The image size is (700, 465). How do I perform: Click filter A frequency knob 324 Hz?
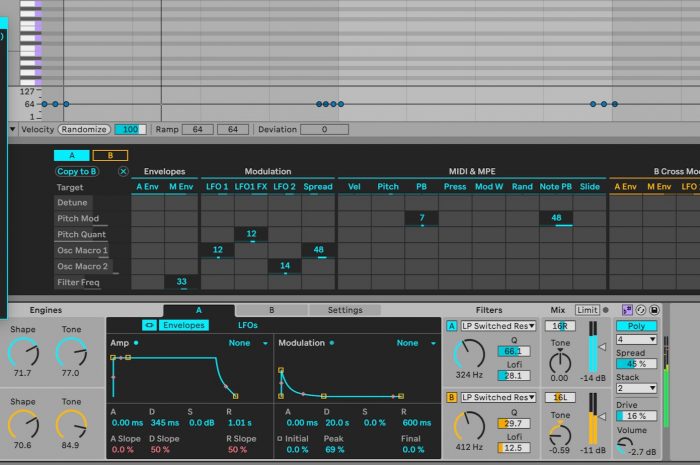(469, 355)
